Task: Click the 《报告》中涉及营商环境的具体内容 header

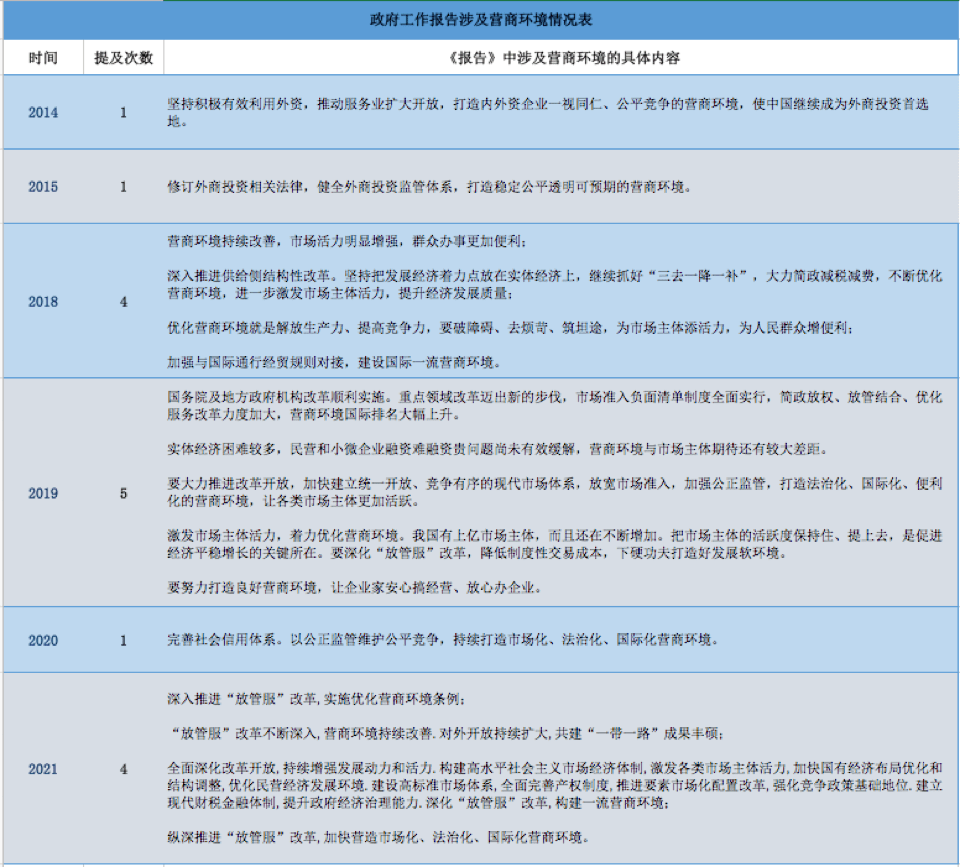Action: coord(561,58)
